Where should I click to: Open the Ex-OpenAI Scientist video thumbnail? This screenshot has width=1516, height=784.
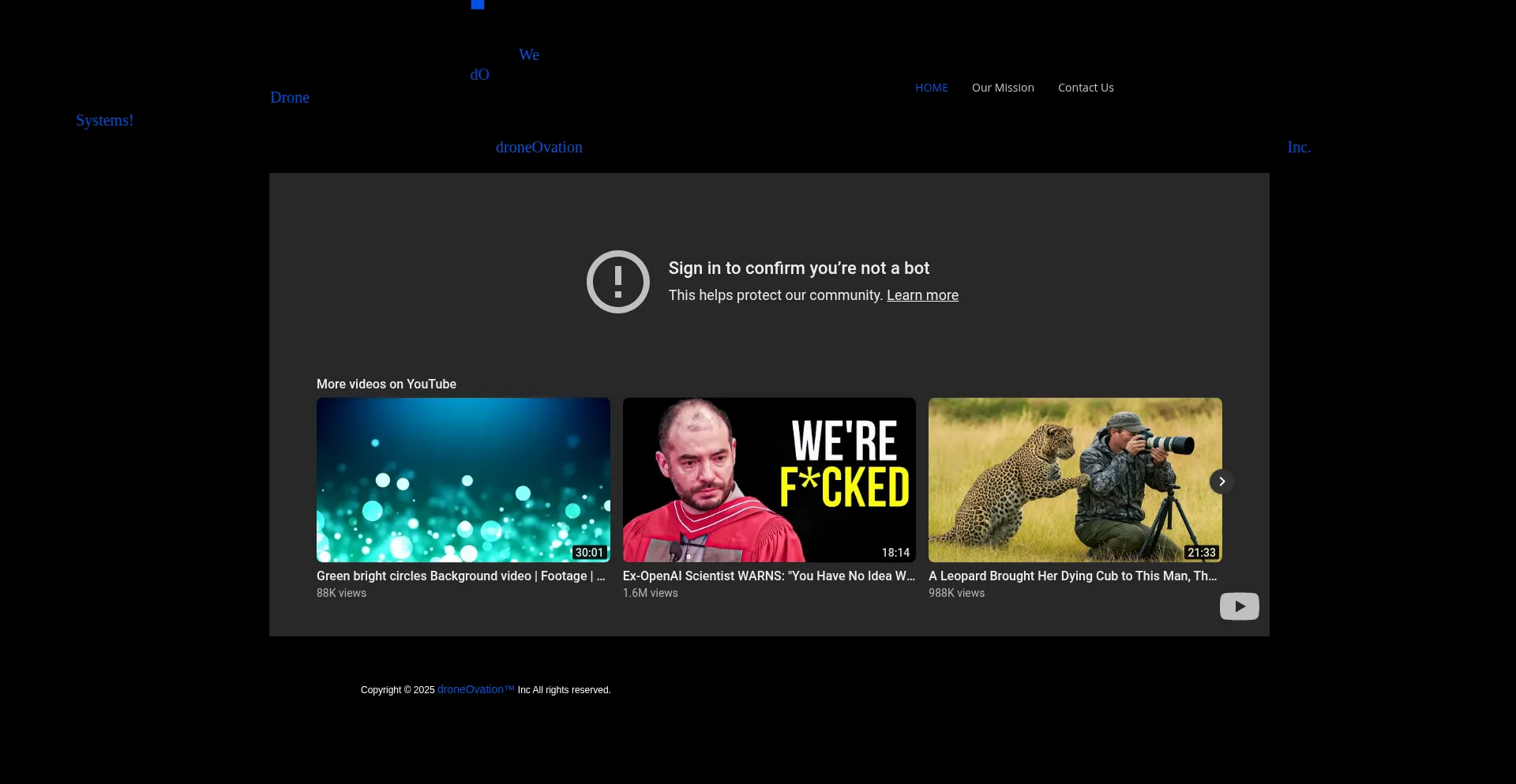(x=769, y=480)
